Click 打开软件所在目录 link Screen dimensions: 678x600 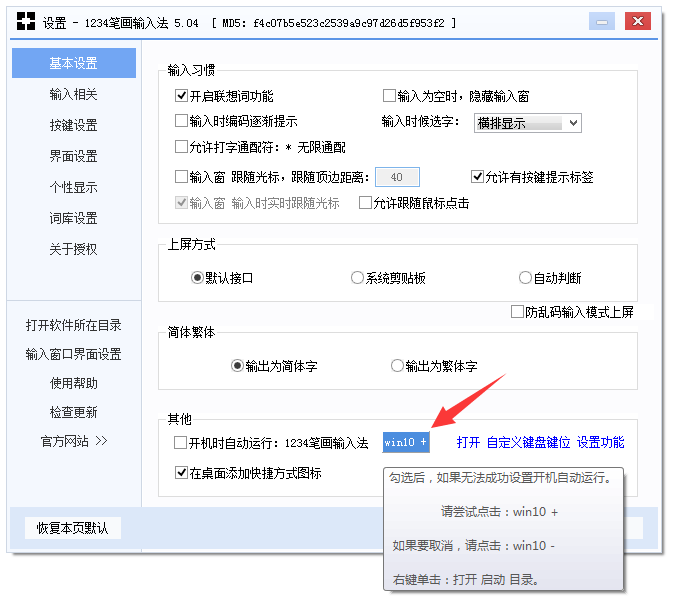point(74,325)
